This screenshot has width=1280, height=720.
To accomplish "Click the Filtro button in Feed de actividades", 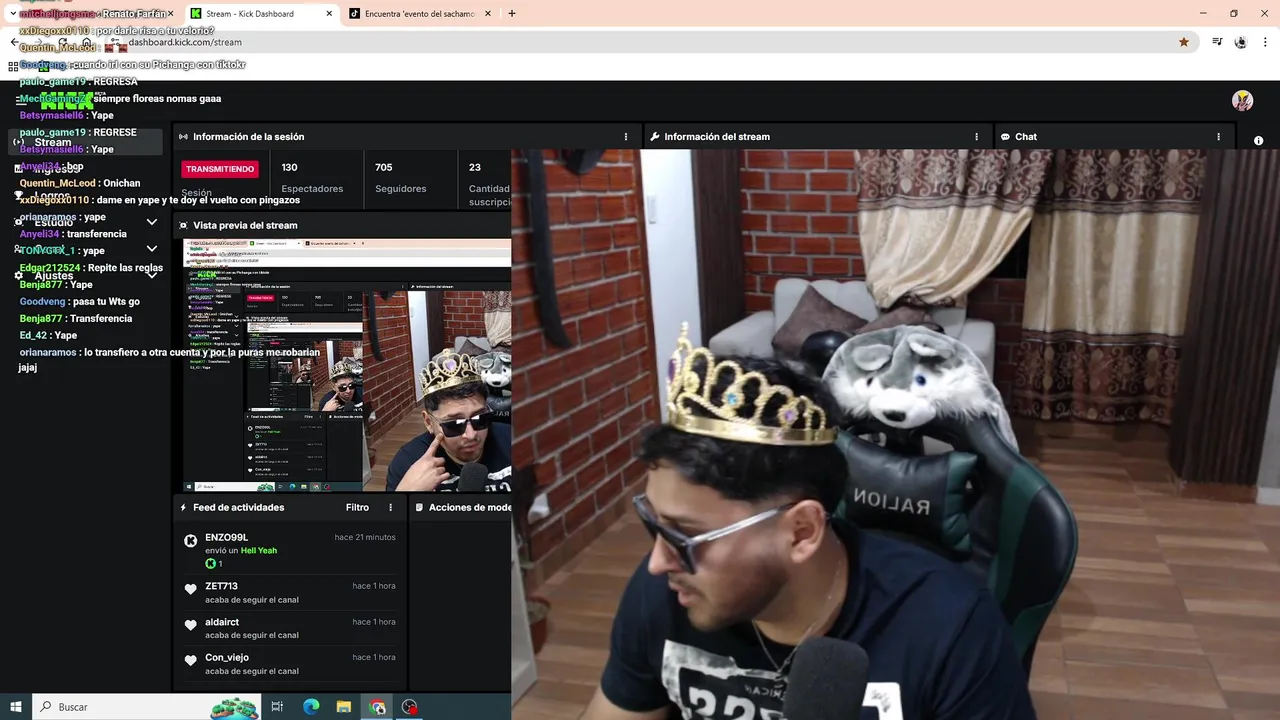I will (357, 508).
